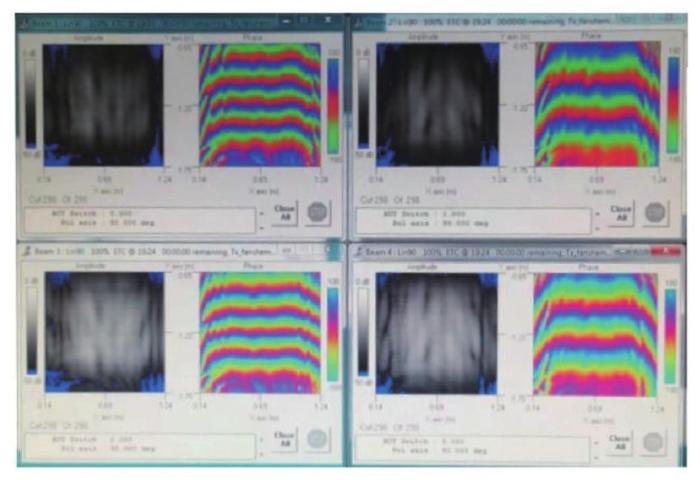Click the Stop icon in Beam 4 window
Screen dimensions: 700x480
coord(653,443)
